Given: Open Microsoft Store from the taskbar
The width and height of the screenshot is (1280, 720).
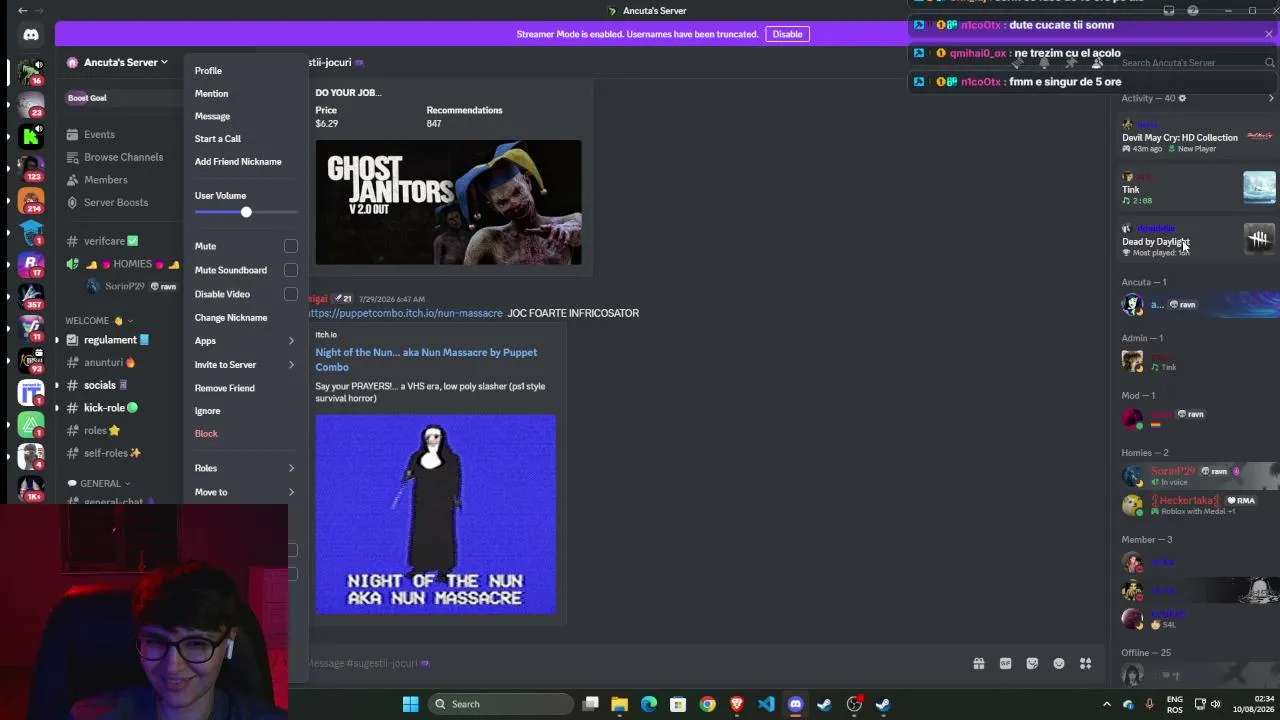Looking at the screenshot, I should click(678, 704).
